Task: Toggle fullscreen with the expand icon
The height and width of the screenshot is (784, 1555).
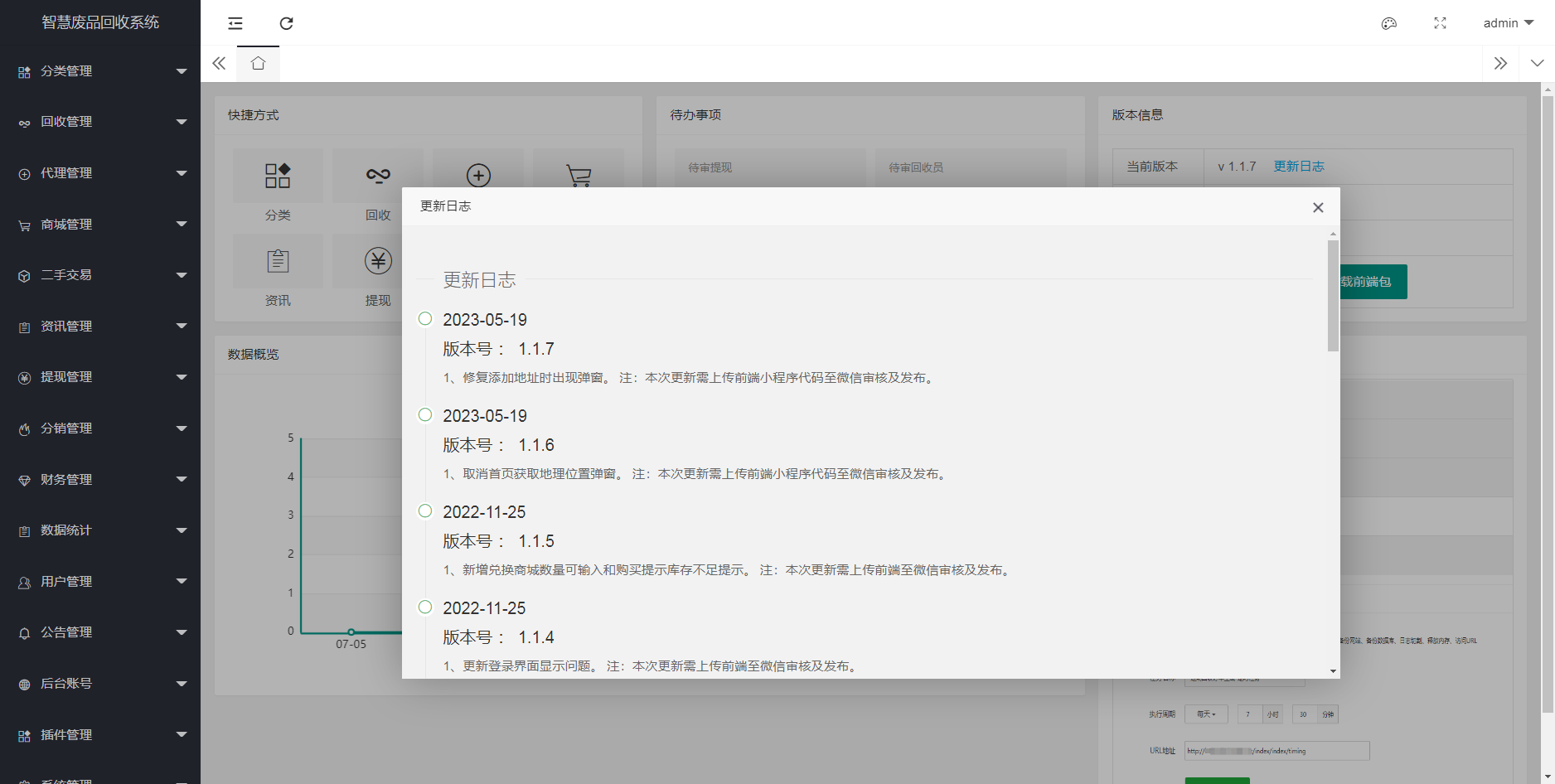Action: [x=1440, y=23]
